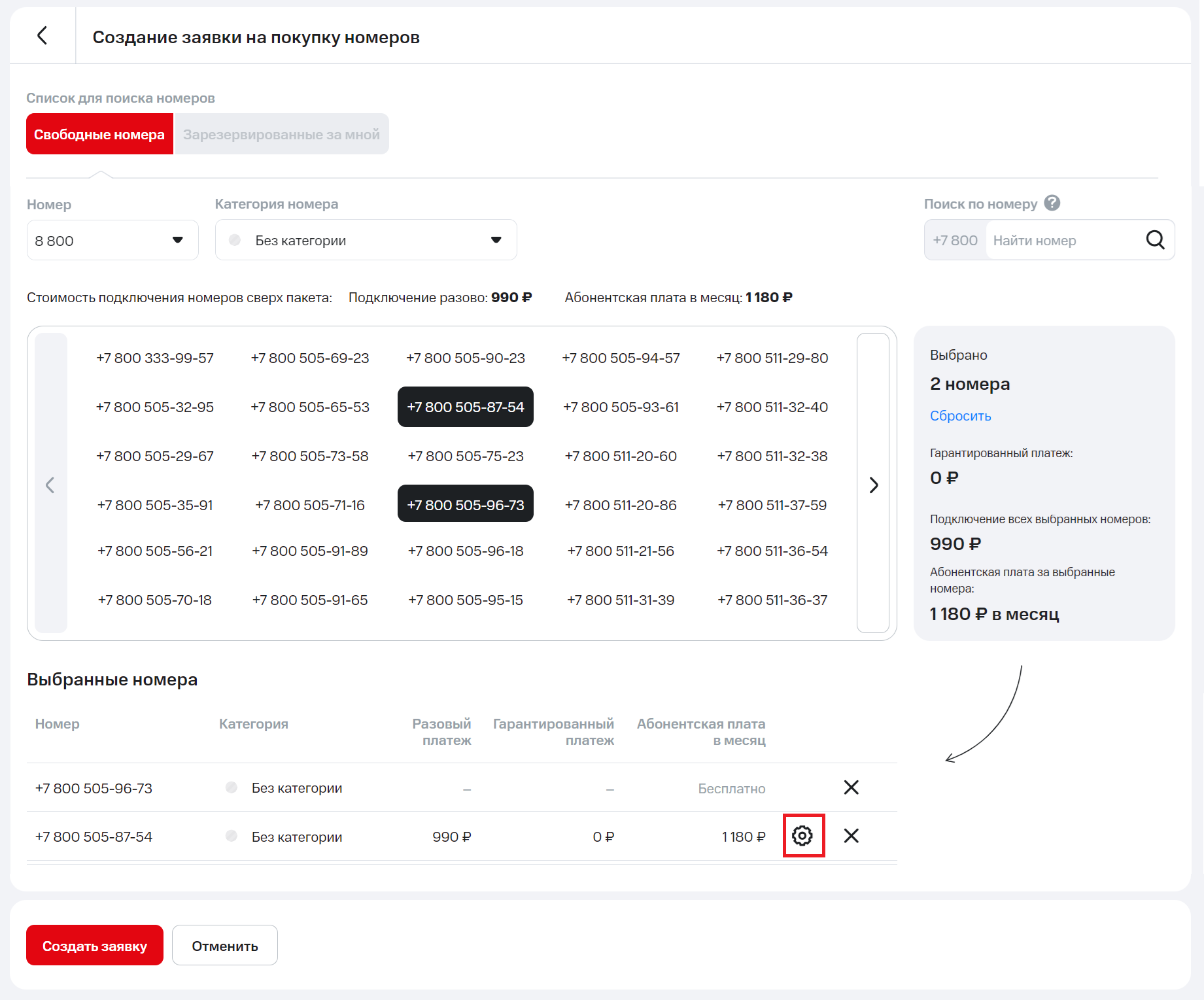Remove number +7 800 505-96-73 from selection
Screen dimensions: 1204x1000
tap(851, 787)
